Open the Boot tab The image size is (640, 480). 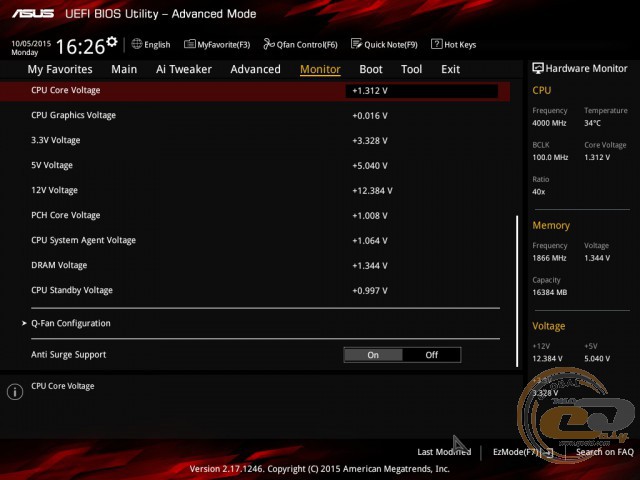click(x=371, y=69)
